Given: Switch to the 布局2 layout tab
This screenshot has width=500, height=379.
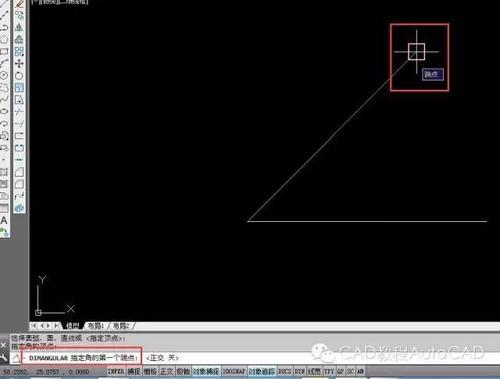Looking at the screenshot, I should tap(121, 326).
